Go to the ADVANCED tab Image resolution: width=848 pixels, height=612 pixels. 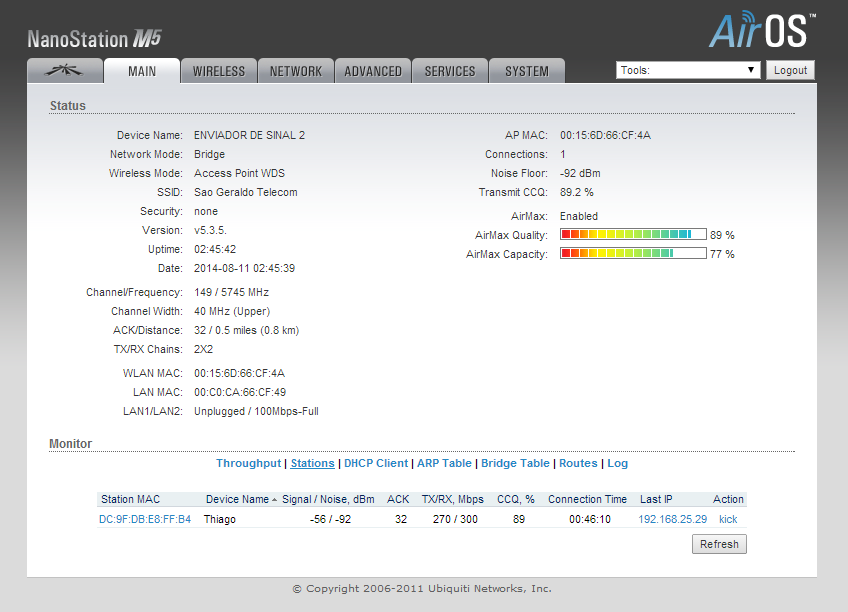point(373,71)
